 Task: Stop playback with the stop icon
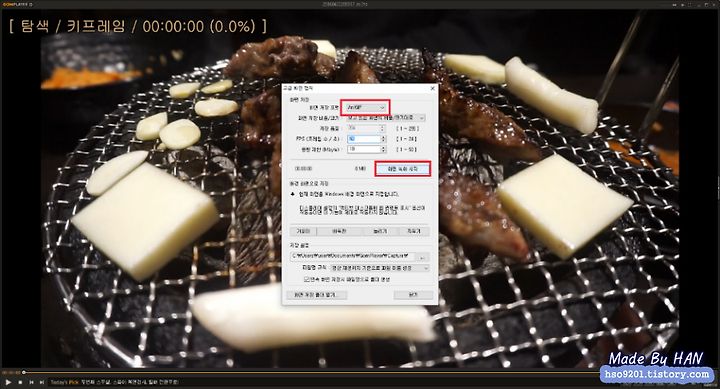click(x=20, y=382)
